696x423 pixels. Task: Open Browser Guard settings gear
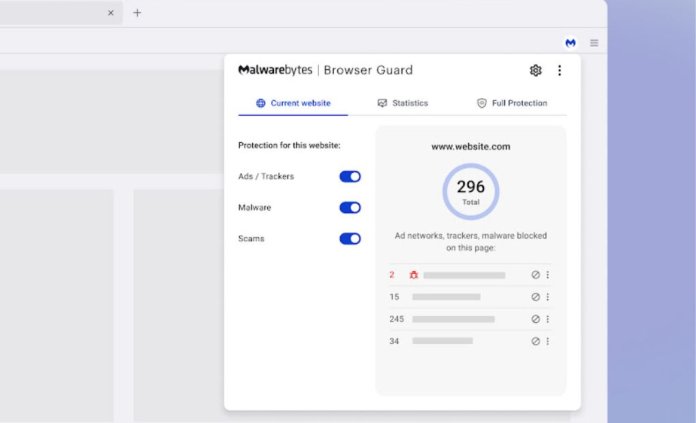pos(536,70)
